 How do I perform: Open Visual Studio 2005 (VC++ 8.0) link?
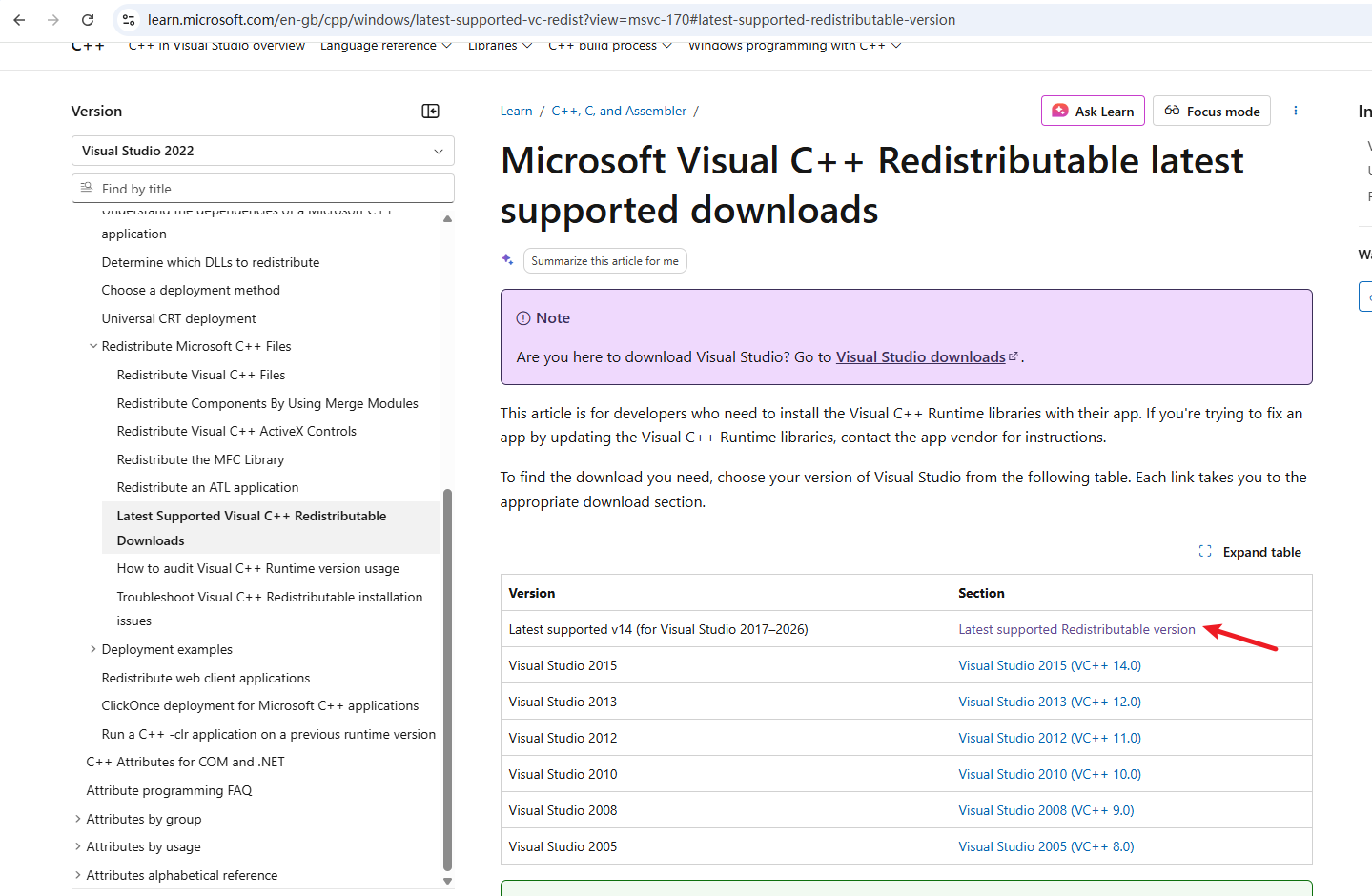coord(1046,846)
